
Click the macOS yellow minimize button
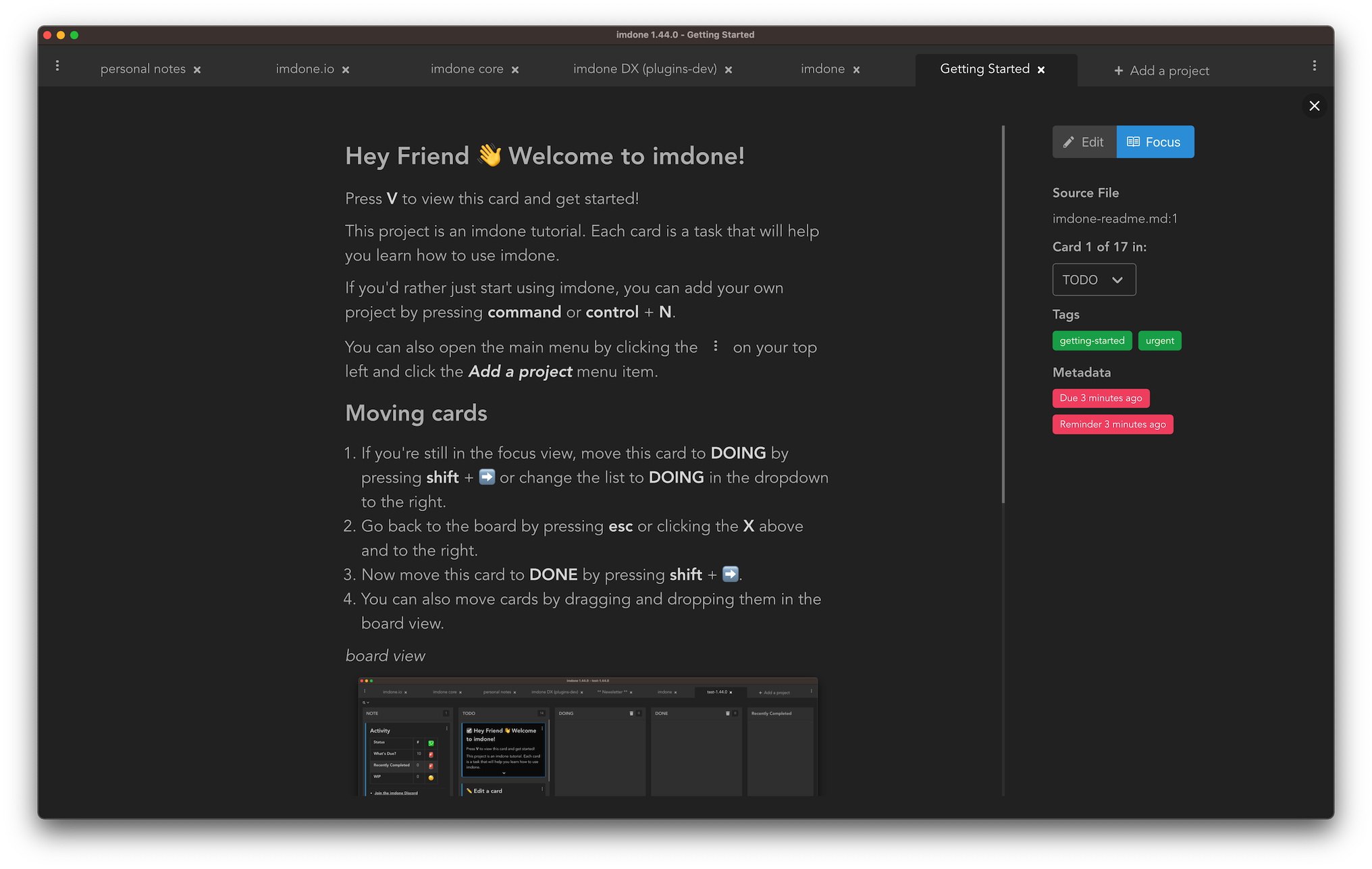point(61,35)
